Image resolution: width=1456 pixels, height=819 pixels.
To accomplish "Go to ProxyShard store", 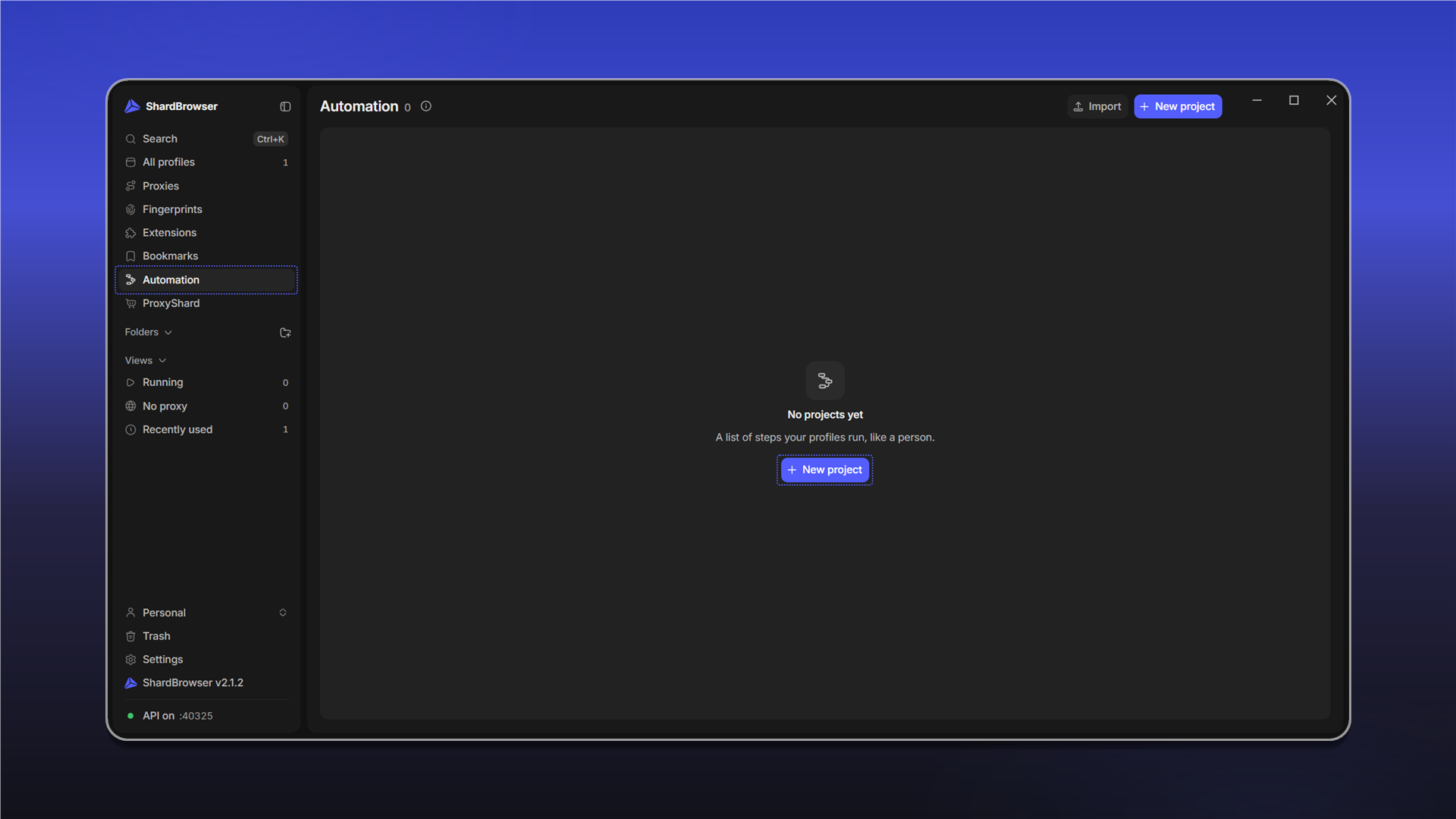I will click(206, 303).
